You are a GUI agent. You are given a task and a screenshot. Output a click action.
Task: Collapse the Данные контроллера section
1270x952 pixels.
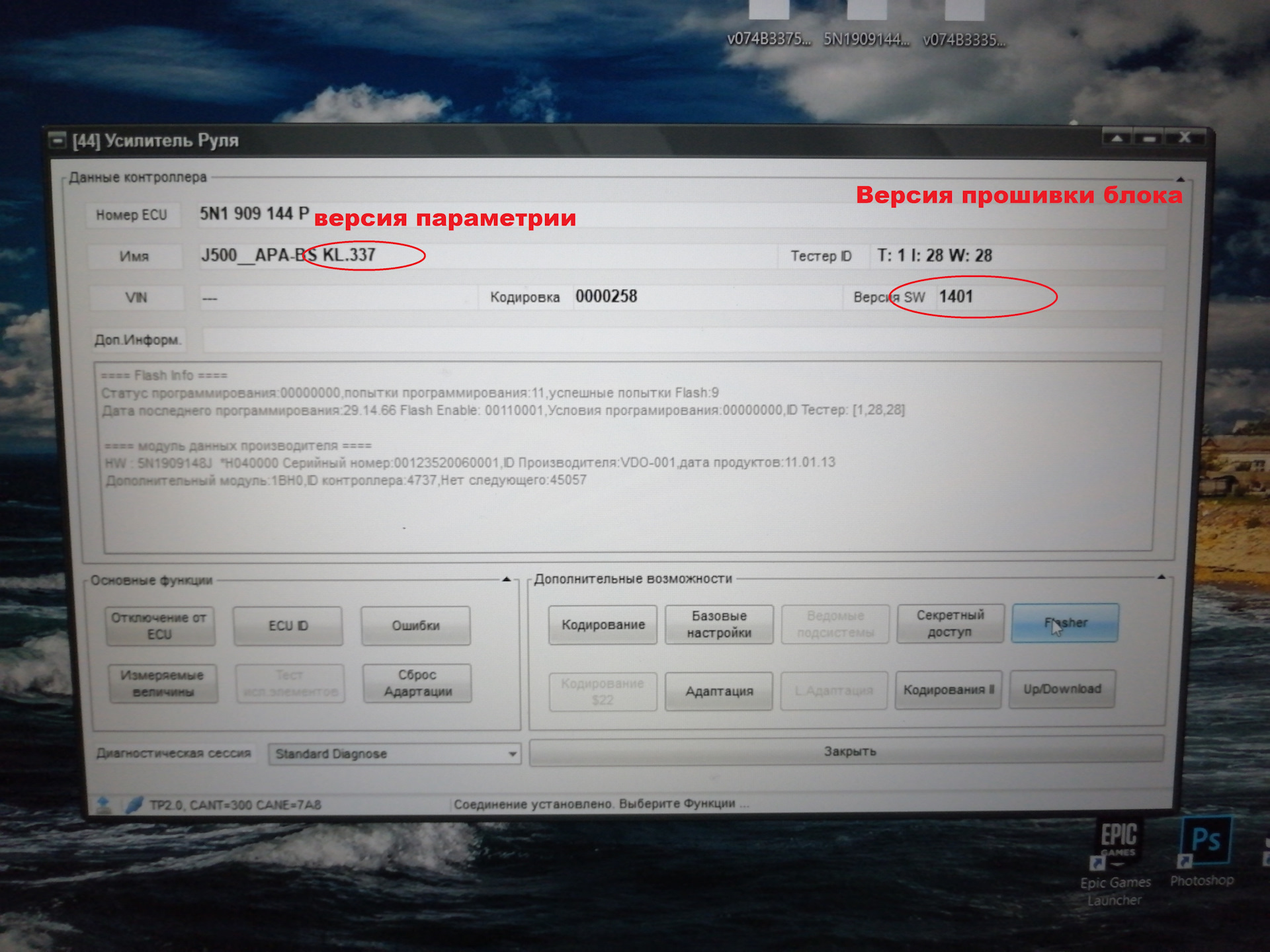coord(1180,179)
